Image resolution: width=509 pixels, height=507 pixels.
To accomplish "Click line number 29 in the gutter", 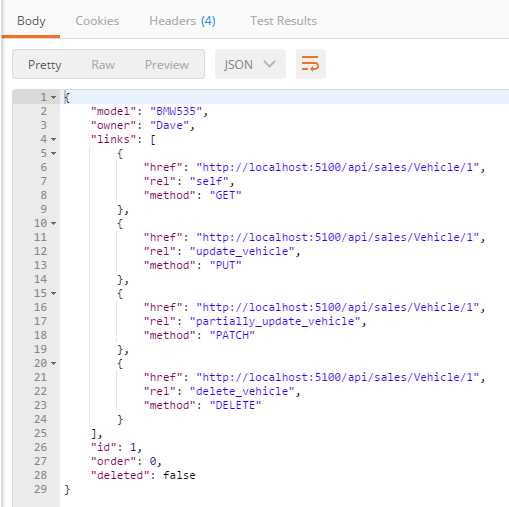I will pos(40,489).
